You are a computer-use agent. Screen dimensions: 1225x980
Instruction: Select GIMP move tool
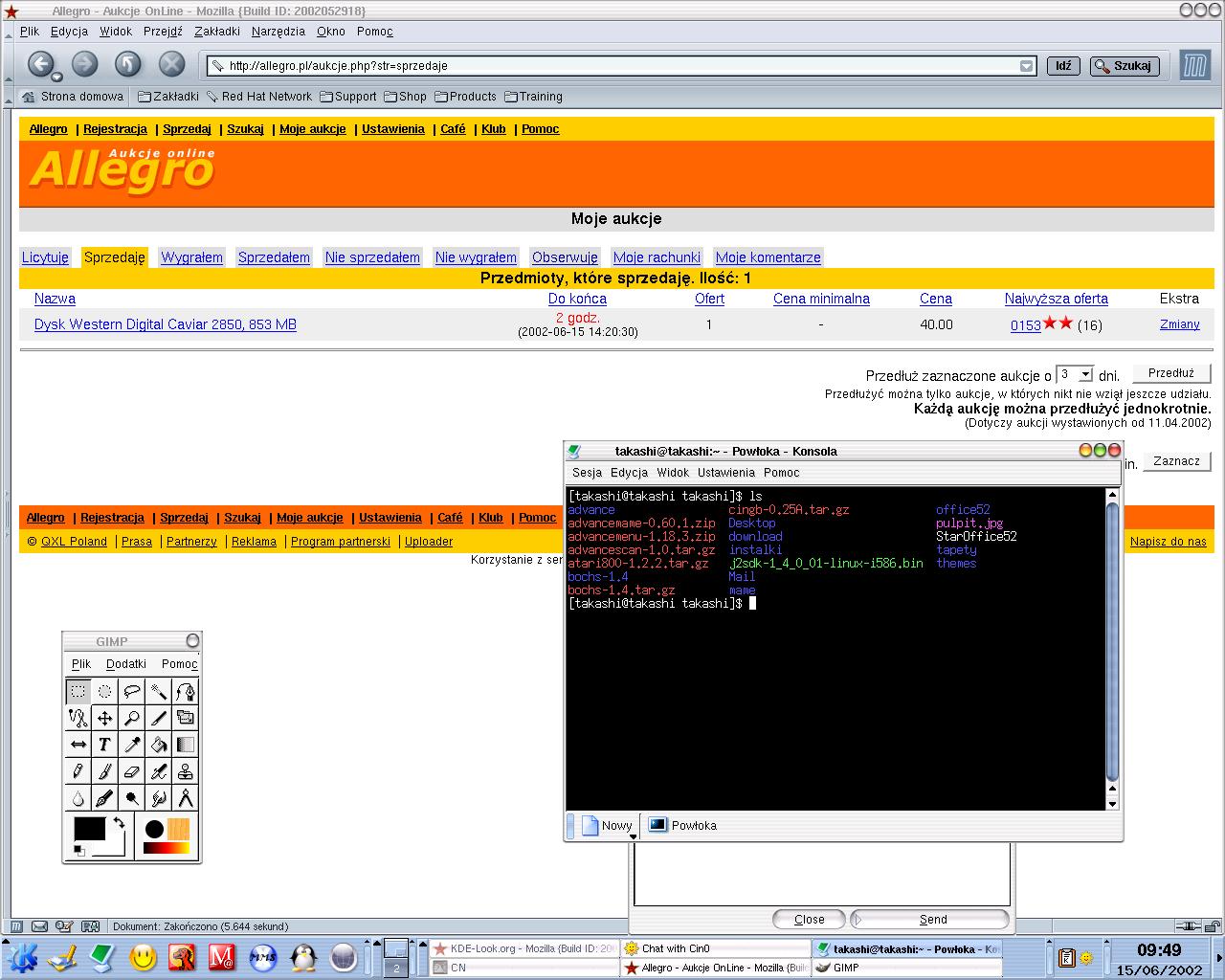click(105, 718)
